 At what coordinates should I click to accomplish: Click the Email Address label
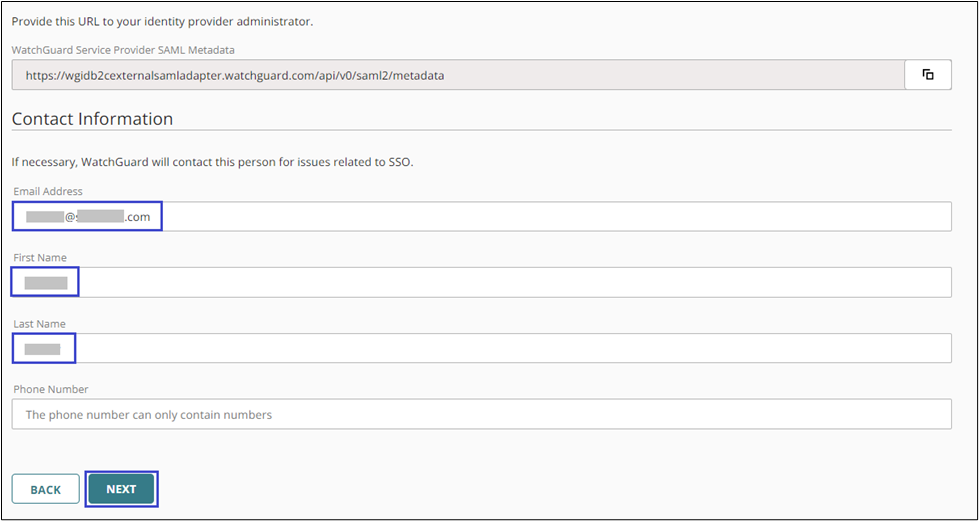pyautogui.click(x=48, y=191)
